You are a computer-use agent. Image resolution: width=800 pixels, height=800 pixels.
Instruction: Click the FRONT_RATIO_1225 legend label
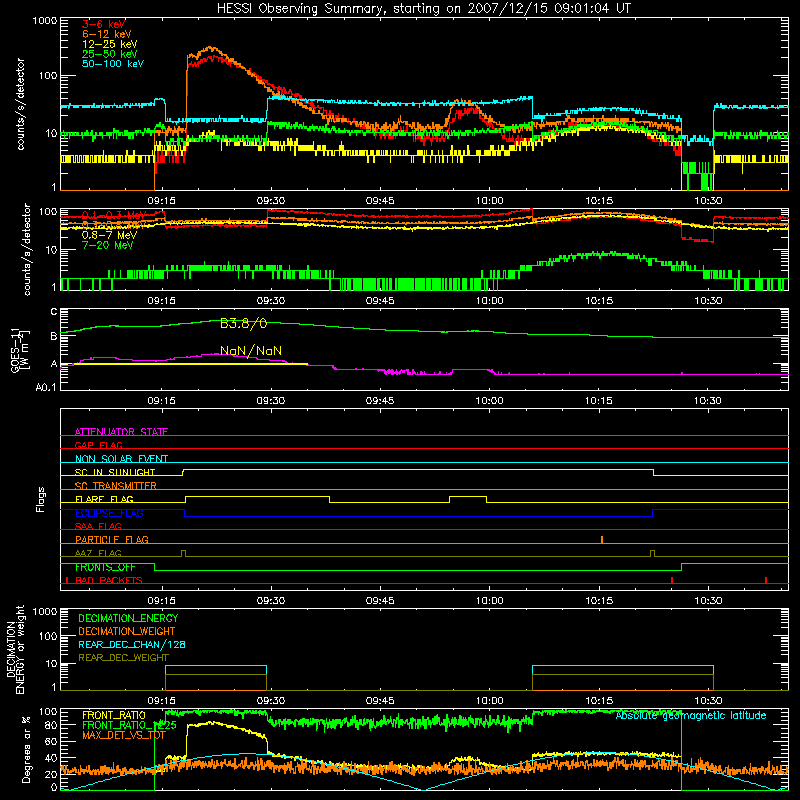(x=129, y=725)
